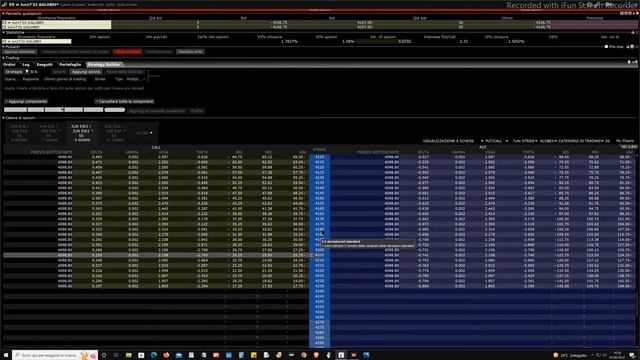The height and width of the screenshot is (360, 640).
Task: Click the PUT side THETA column header
Action: [x=529, y=152]
